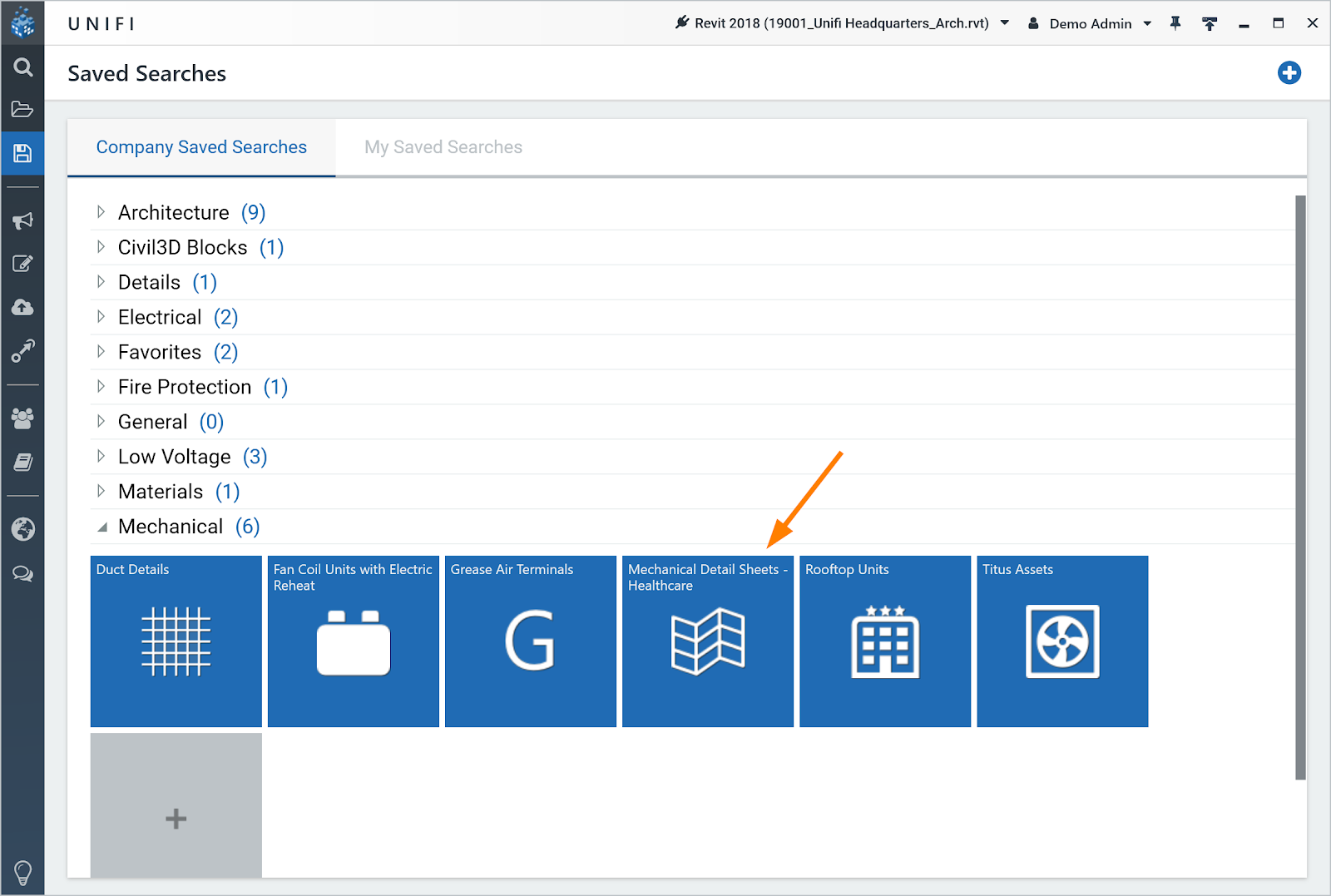1331x896 pixels.
Task: Click the user icon beside Demo Admin
Action: pyautogui.click(x=1033, y=23)
